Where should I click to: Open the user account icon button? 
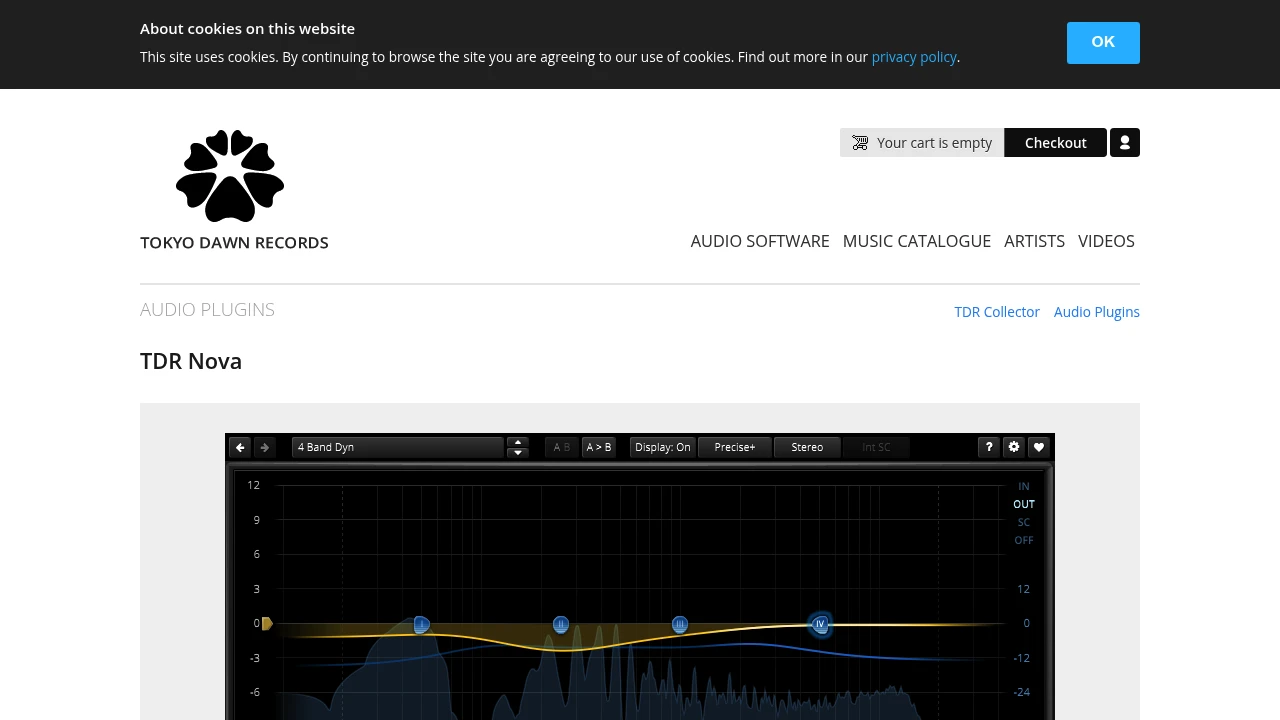point(1125,143)
